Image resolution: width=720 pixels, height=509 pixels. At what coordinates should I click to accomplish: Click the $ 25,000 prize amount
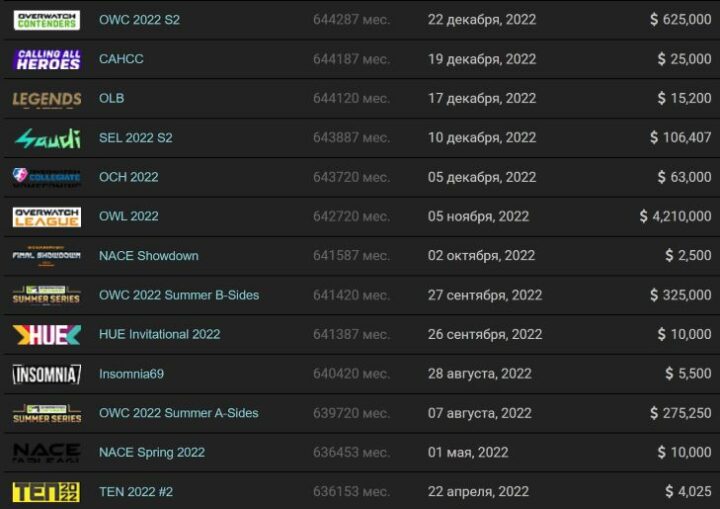684,59
